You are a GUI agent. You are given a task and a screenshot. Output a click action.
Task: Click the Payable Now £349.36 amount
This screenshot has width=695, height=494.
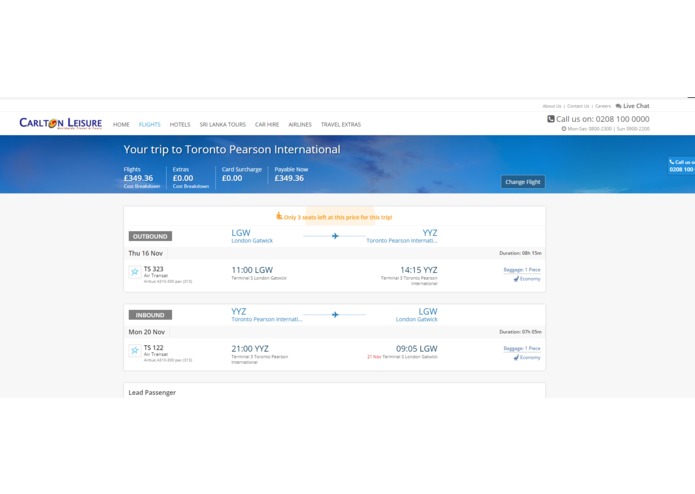pos(289,178)
